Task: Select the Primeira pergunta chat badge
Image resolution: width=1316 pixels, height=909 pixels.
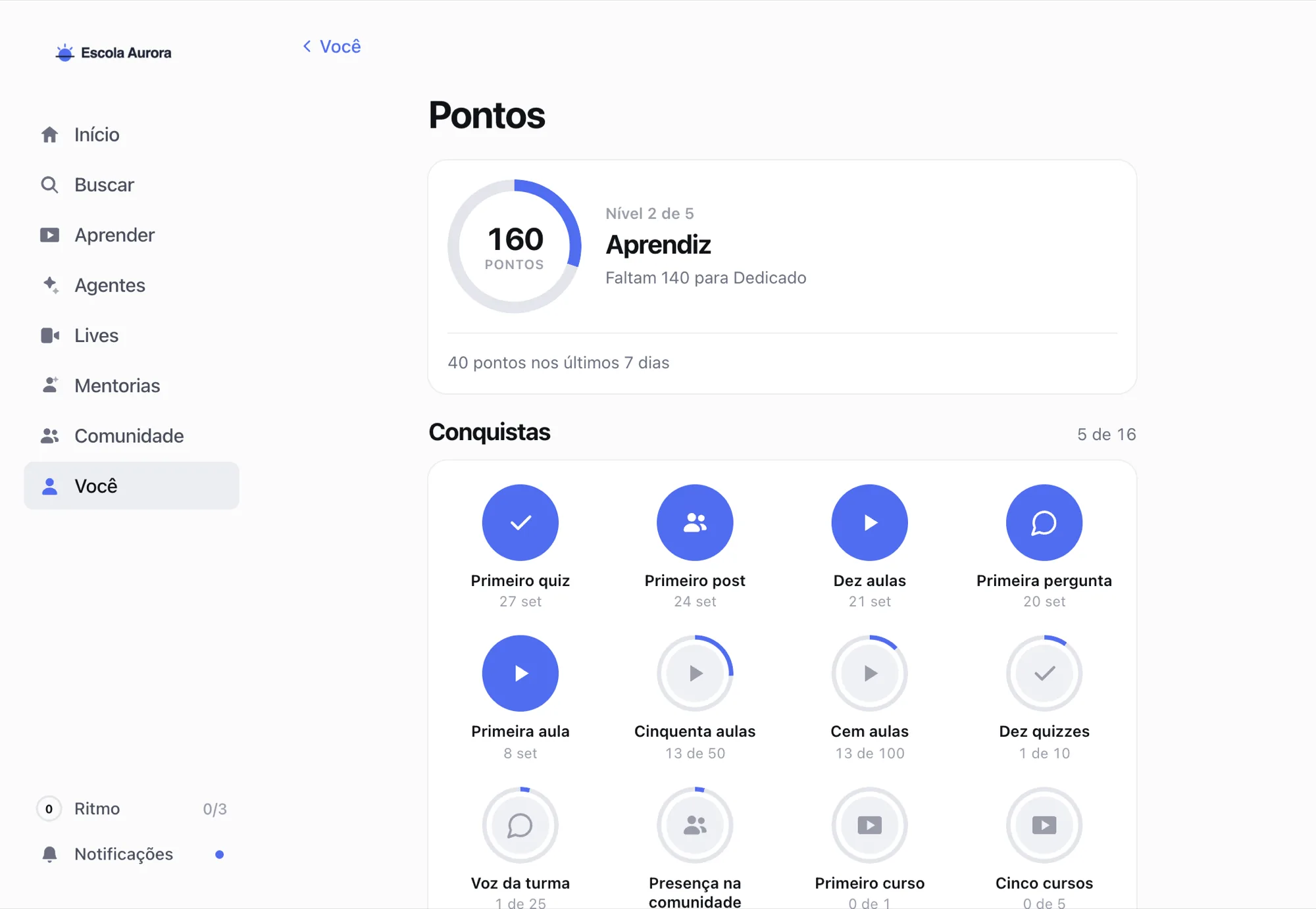Action: [x=1044, y=523]
